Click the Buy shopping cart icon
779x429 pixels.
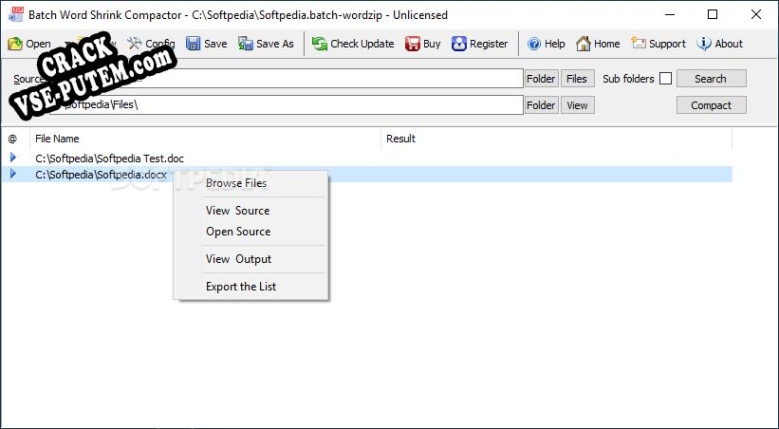(x=412, y=44)
